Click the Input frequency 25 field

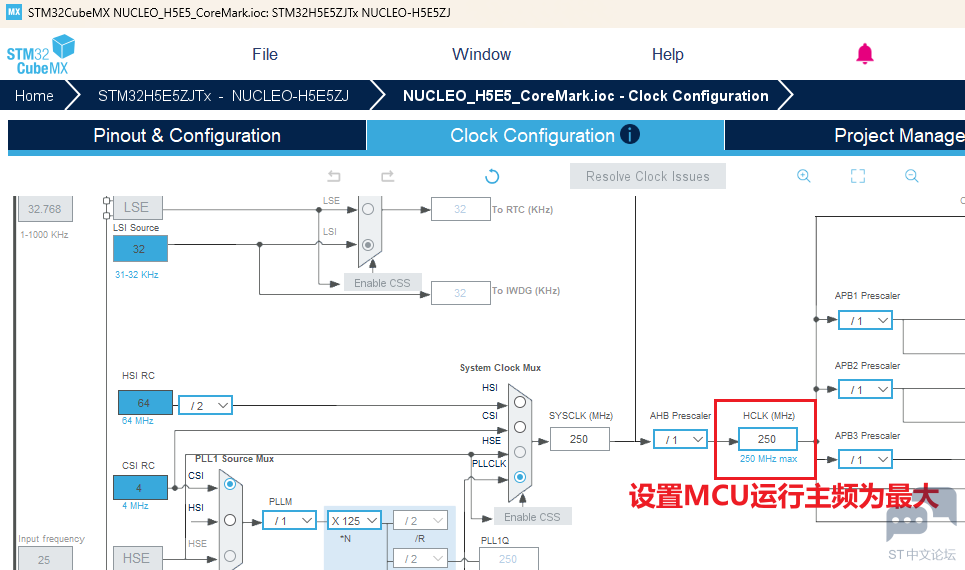[45, 558]
